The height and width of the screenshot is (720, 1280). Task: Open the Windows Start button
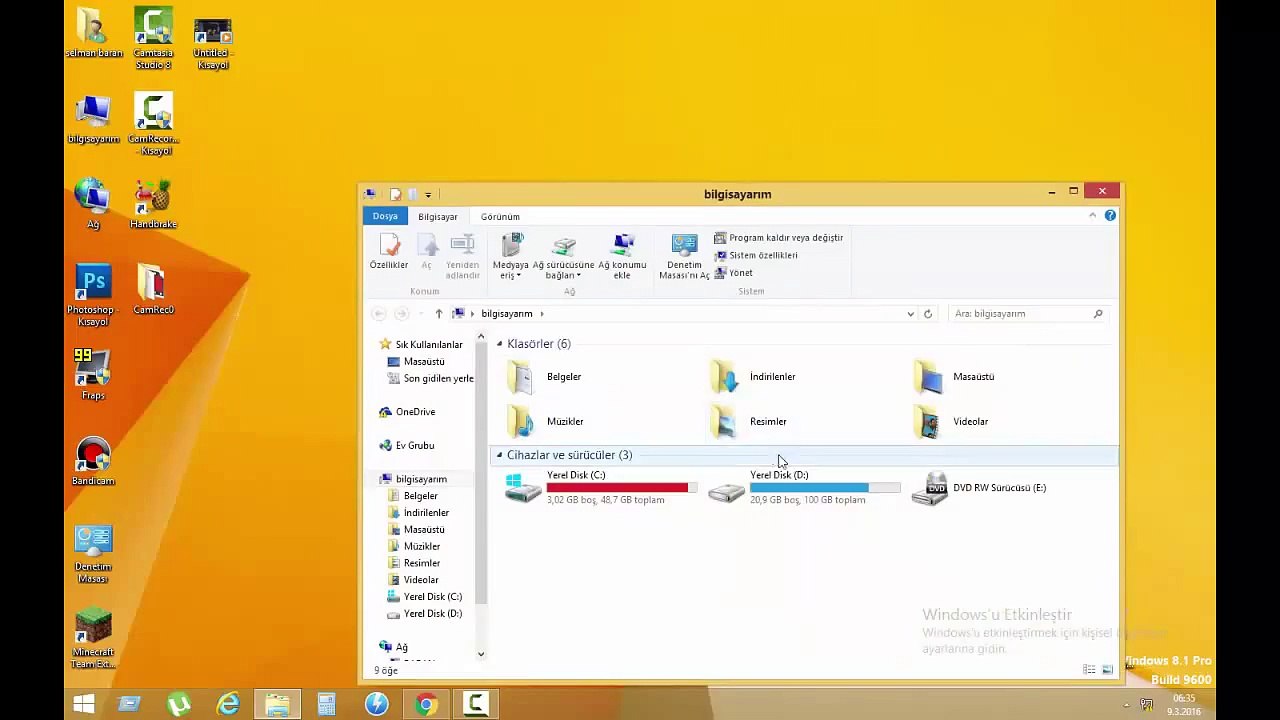pyautogui.click(x=84, y=705)
